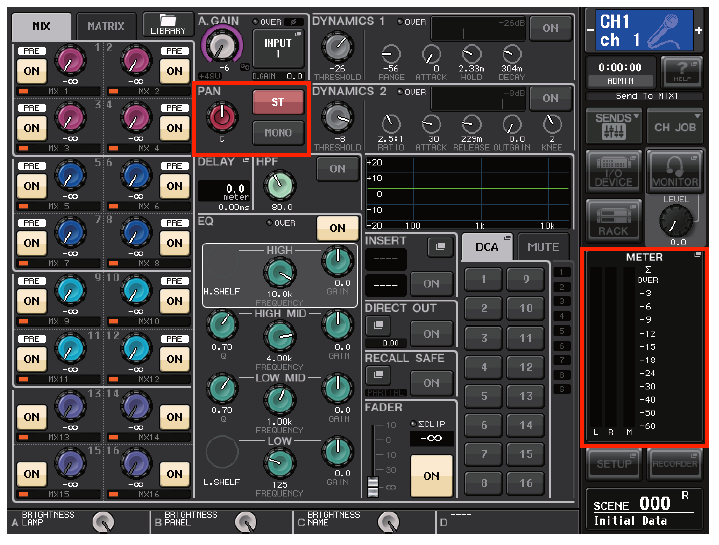Viewport: 719px width, 545px height.
Task: Open the I/O Device screen
Action: point(613,171)
